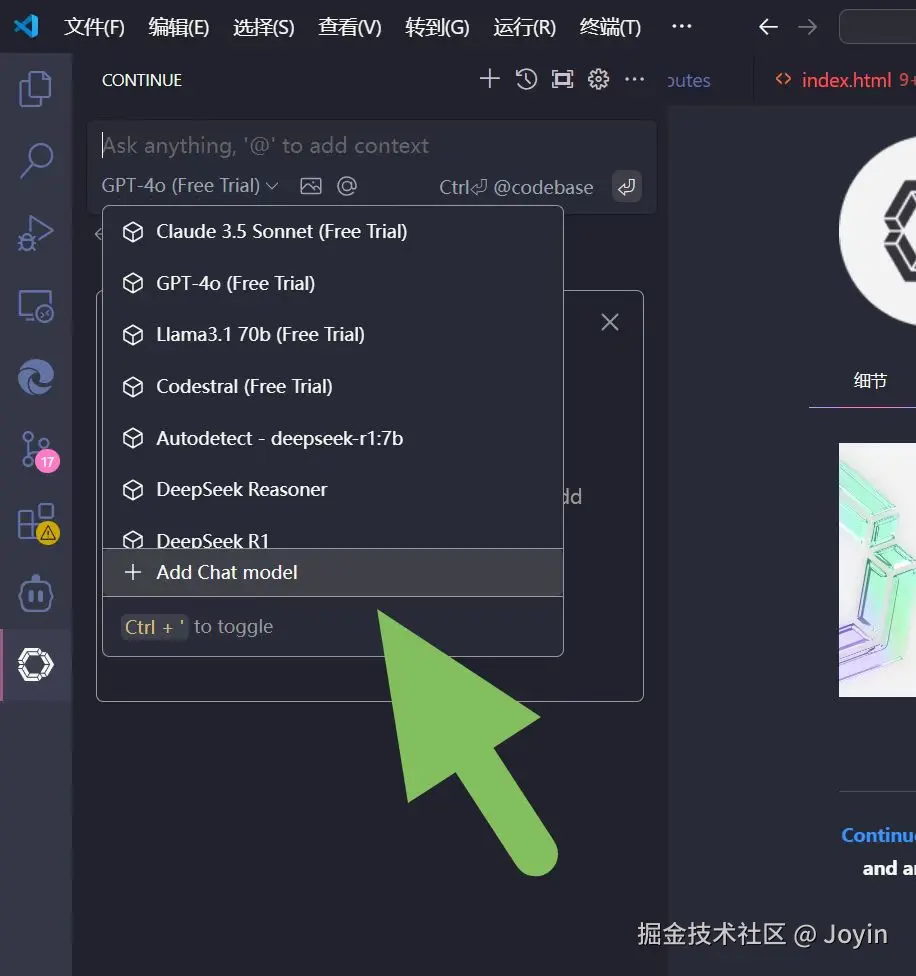Screen dimensions: 916x976
Task: Click the VS Code logo icon
Action: (26, 26)
